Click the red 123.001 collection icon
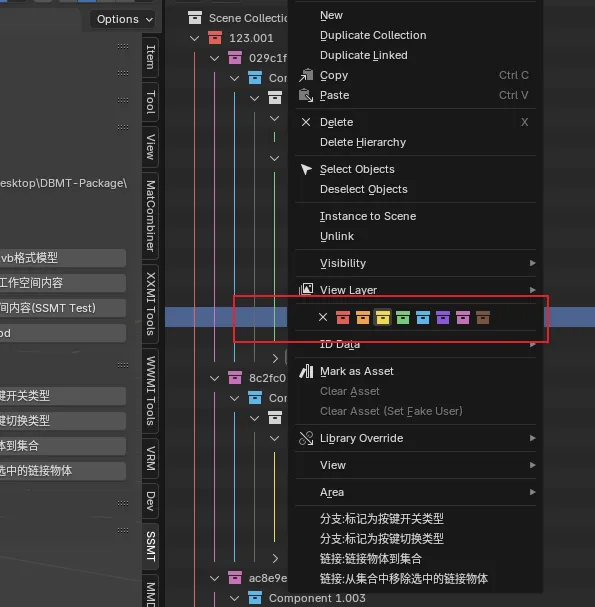Viewport: 595px width, 607px height. tap(215, 38)
